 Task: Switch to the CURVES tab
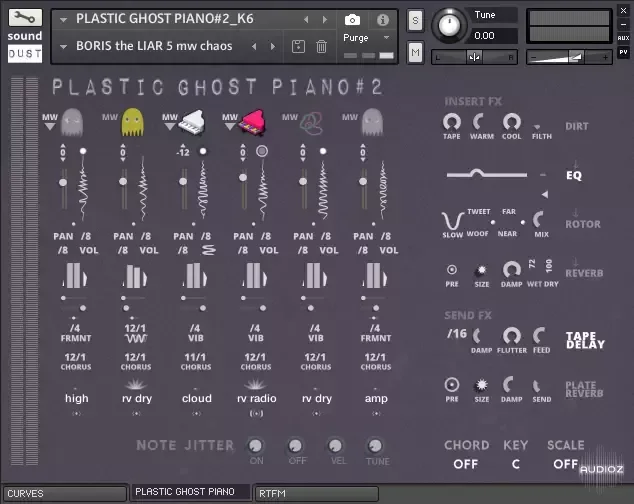click(x=64, y=493)
